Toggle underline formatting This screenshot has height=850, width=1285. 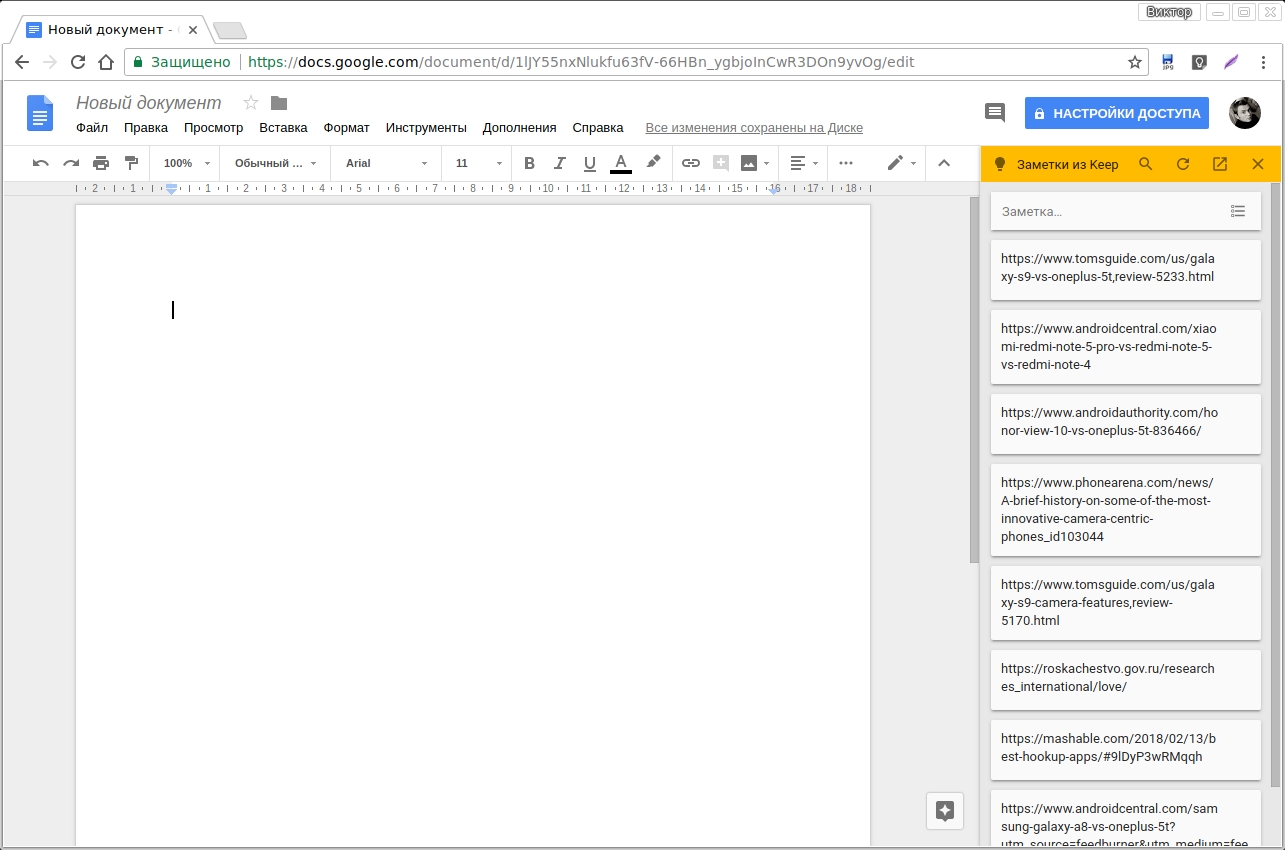tap(590, 163)
